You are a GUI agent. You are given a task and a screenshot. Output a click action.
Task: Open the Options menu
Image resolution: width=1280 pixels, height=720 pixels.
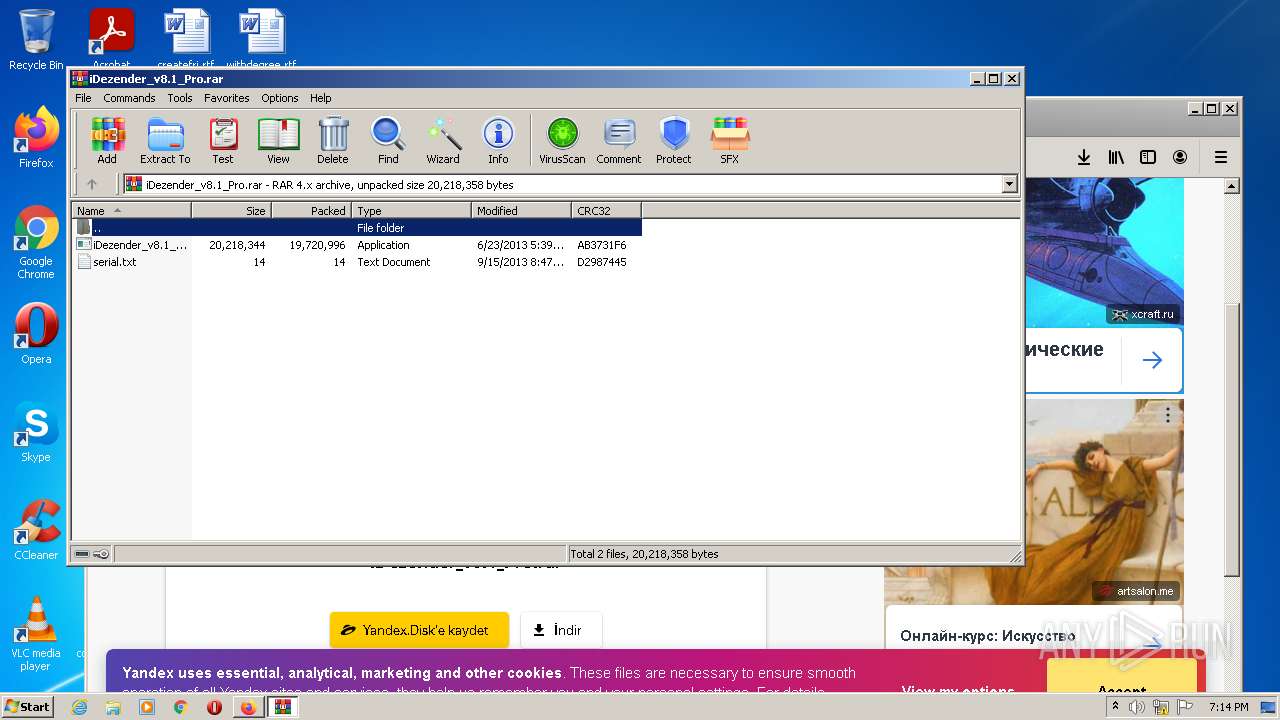coord(280,98)
